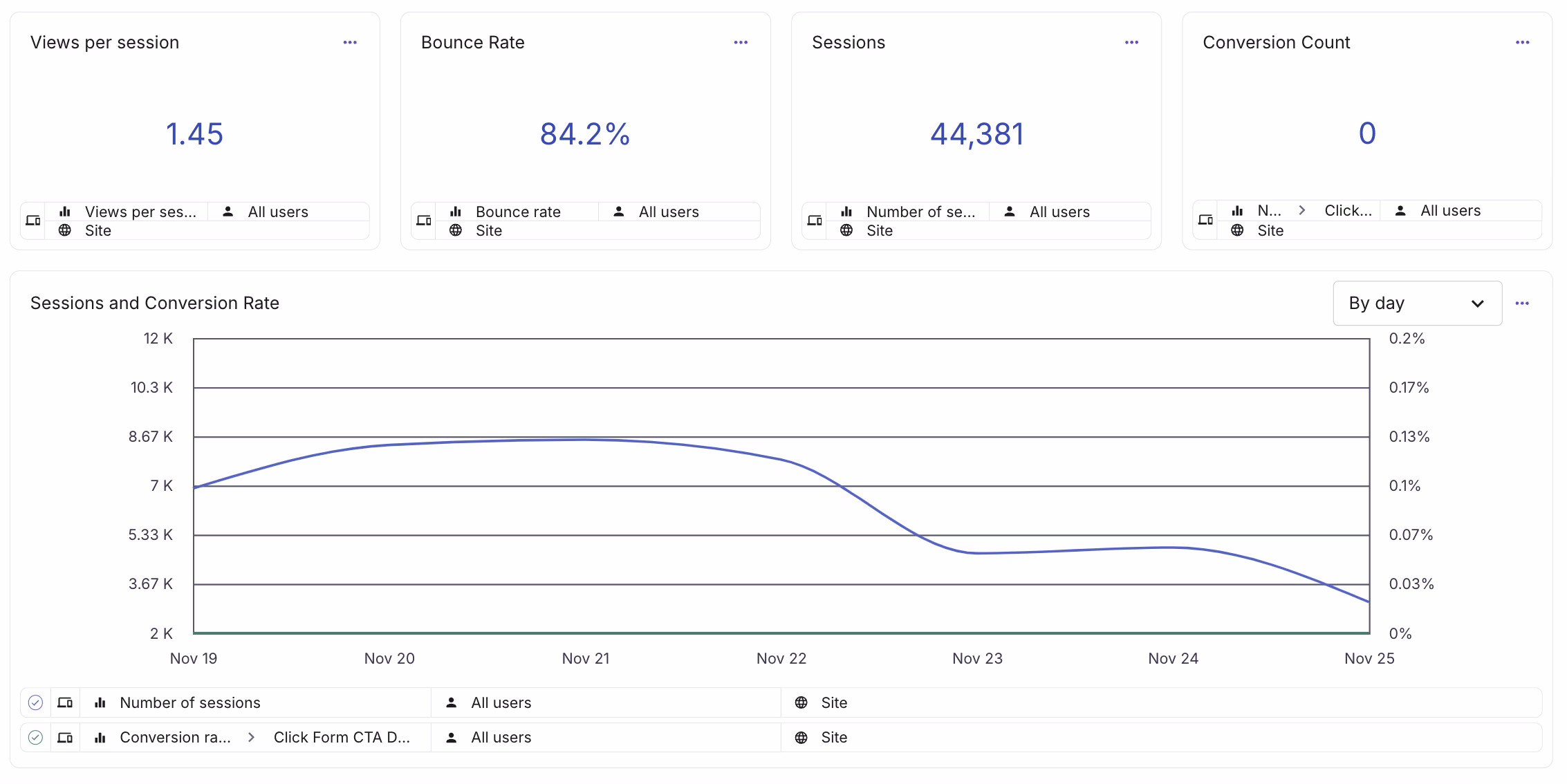Viewport: 1567px width, 784px height.
Task: Open Conversion Count card three-dot menu
Action: pyautogui.click(x=1522, y=43)
